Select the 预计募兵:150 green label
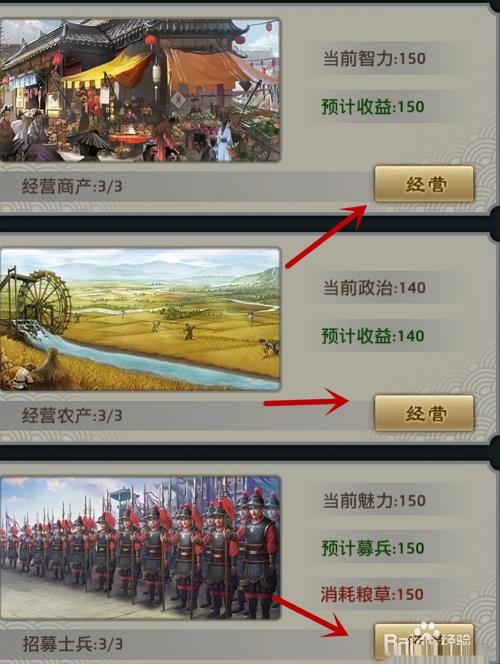 pyautogui.click(x=373, y=548)
